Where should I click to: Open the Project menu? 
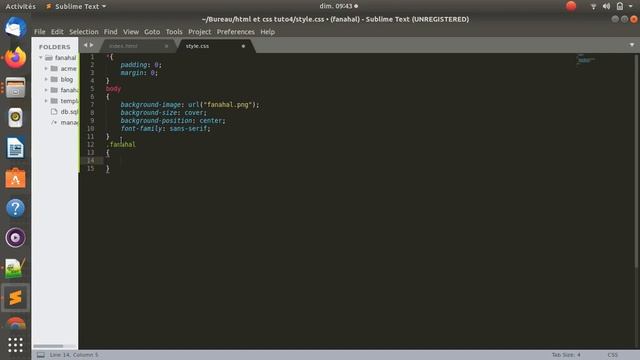tap(200, 32)
